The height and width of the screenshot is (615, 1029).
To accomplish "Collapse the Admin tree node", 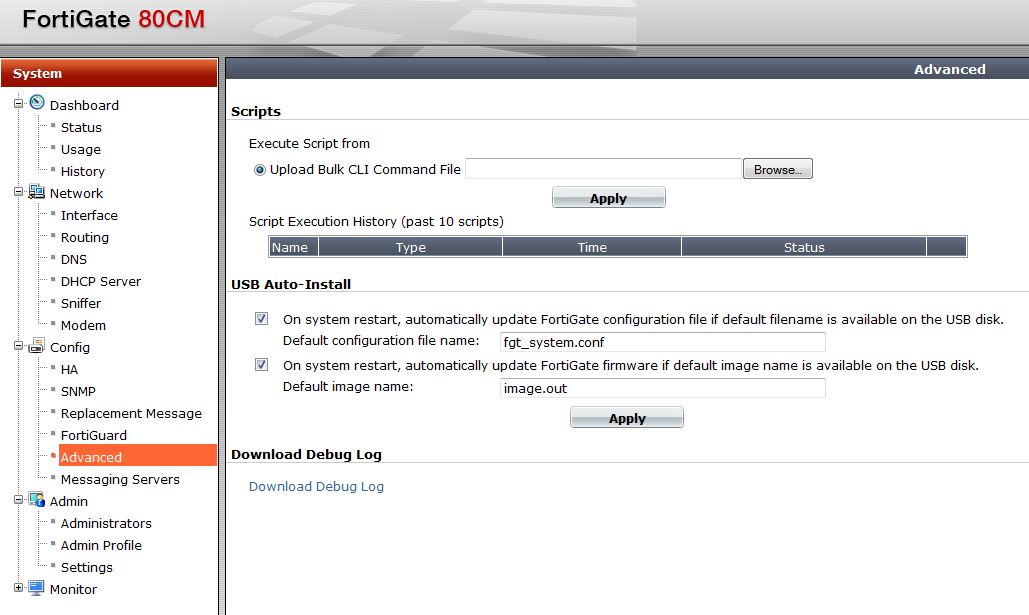I will pos(18,500).
